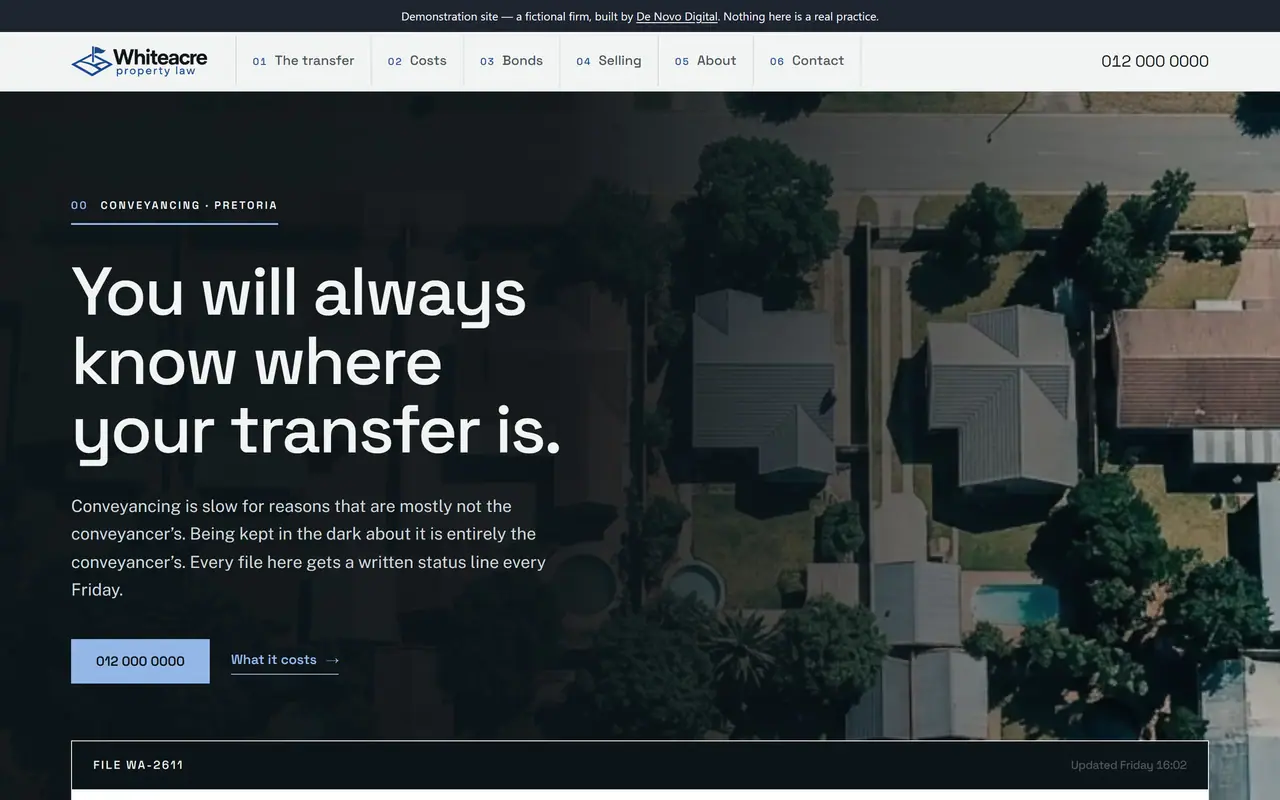
Task: Open the Costs nav item
Action: (417, 61)
